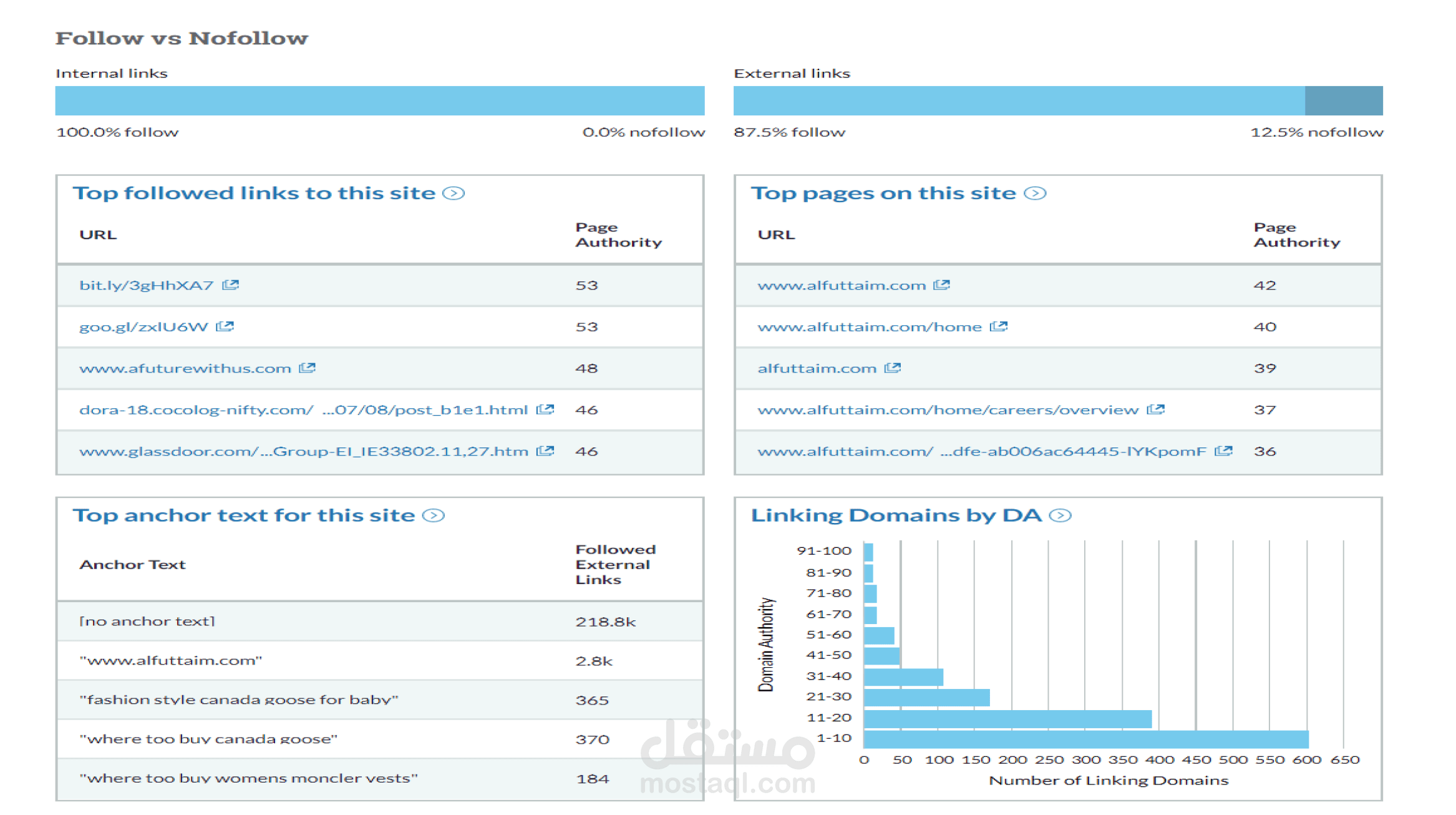Viewport: 1456px width, 815px height.
Task: Click the nofollow segment of External links bar
Action: (1344, 100)
